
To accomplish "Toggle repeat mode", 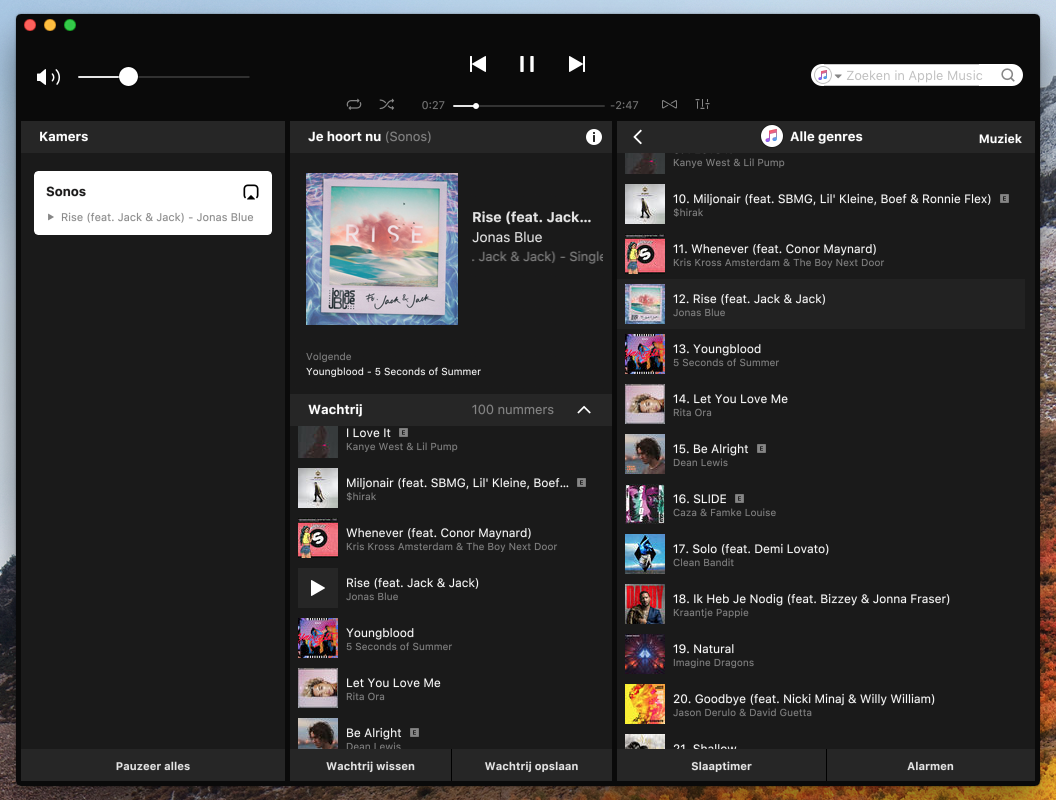I will pos(354,105).
